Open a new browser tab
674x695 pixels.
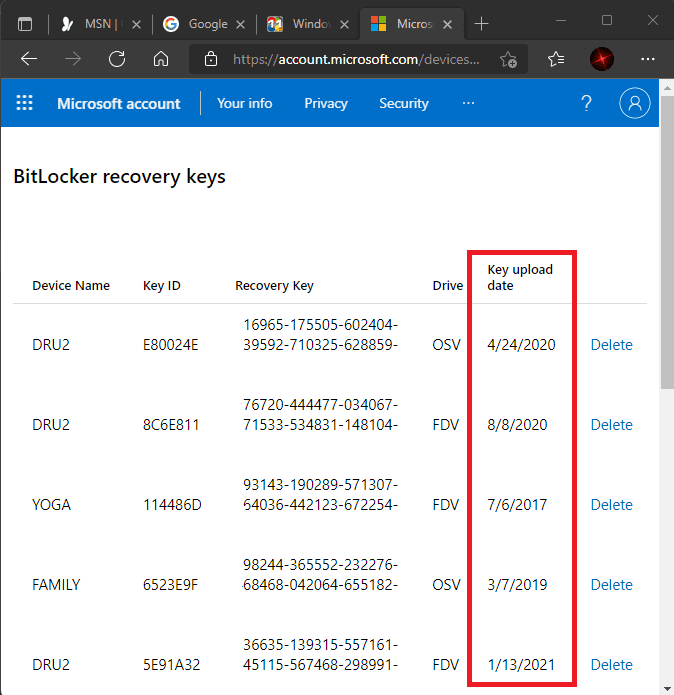tap(481, 24)
